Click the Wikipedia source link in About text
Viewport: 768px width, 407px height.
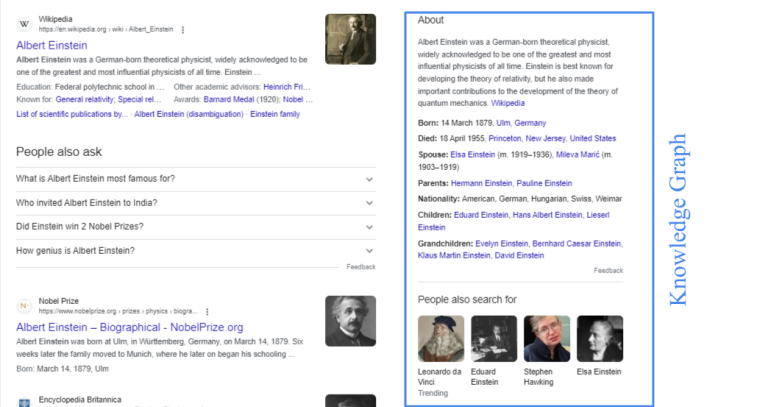coord(507,103)
